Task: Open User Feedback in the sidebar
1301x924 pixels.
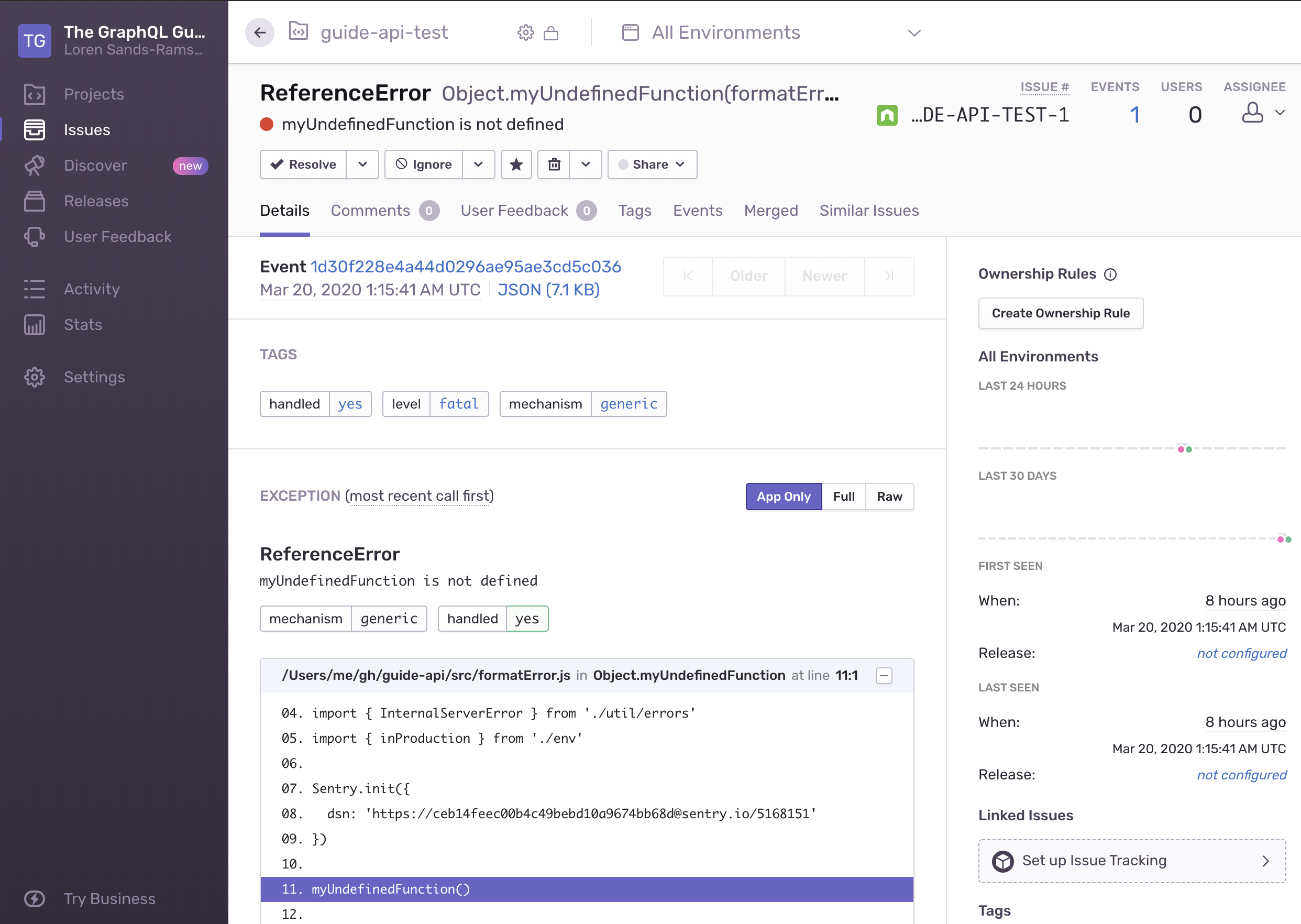Action: pos(117,237)
